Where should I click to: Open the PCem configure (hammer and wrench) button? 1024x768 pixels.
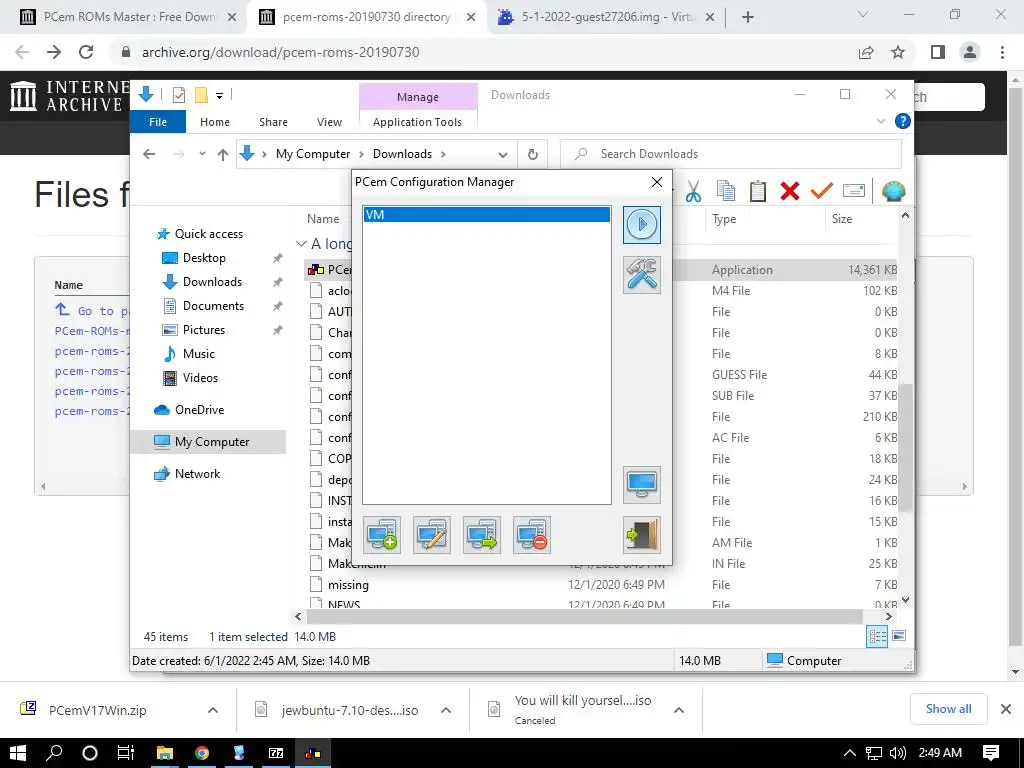(641, 275)
